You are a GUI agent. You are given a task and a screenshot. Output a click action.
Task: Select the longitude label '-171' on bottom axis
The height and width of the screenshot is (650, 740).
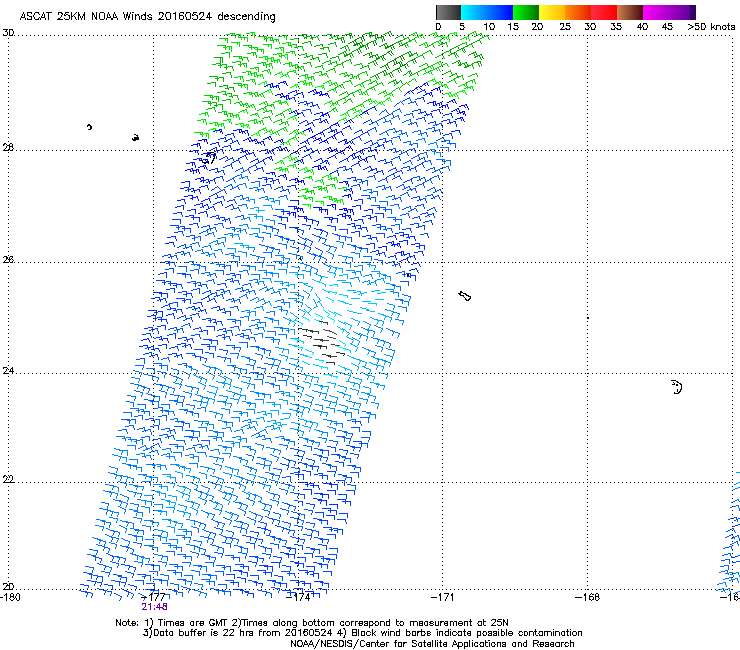click(x=443, y=597)
